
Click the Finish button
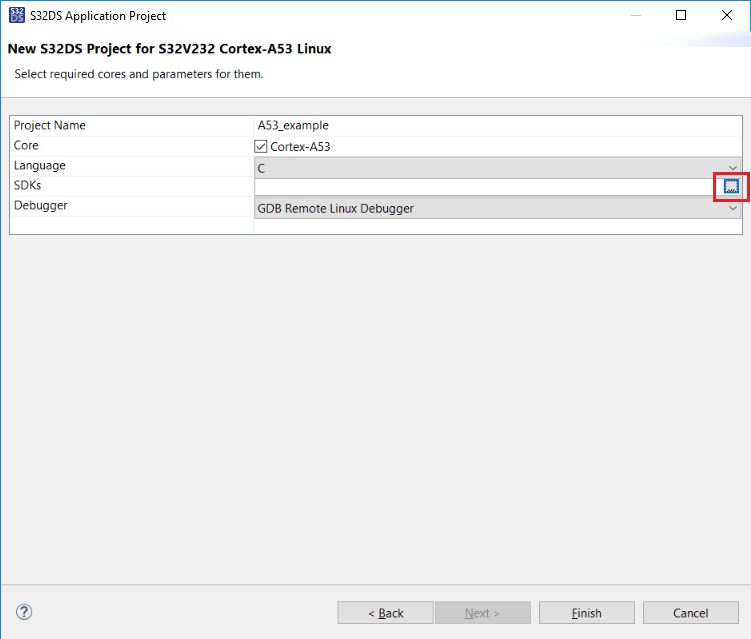(587, 613)
